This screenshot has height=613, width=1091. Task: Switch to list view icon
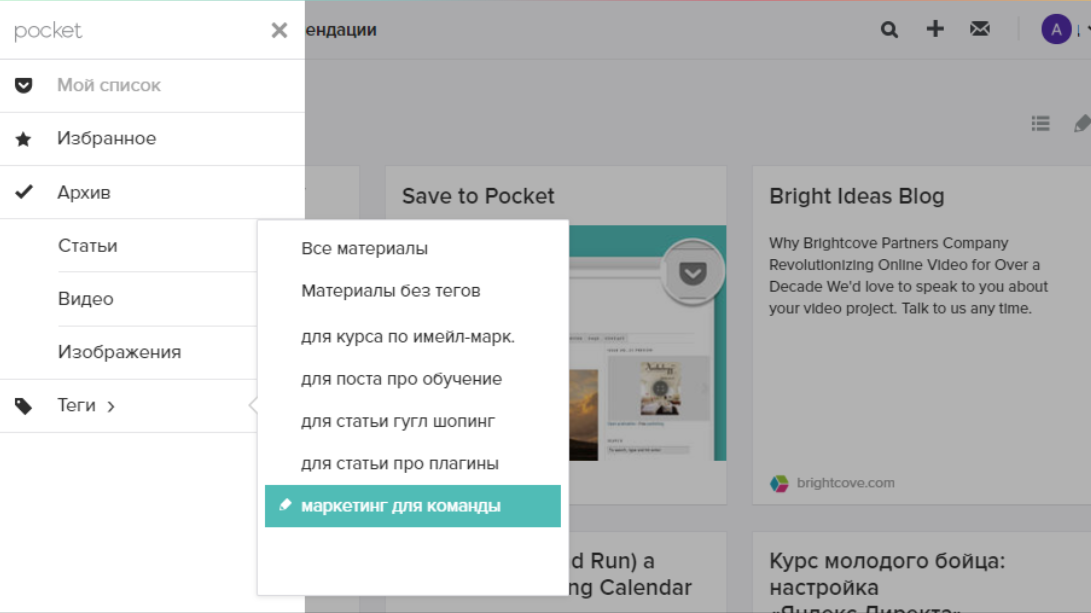pyautogui.click(x=1040, y=123)
